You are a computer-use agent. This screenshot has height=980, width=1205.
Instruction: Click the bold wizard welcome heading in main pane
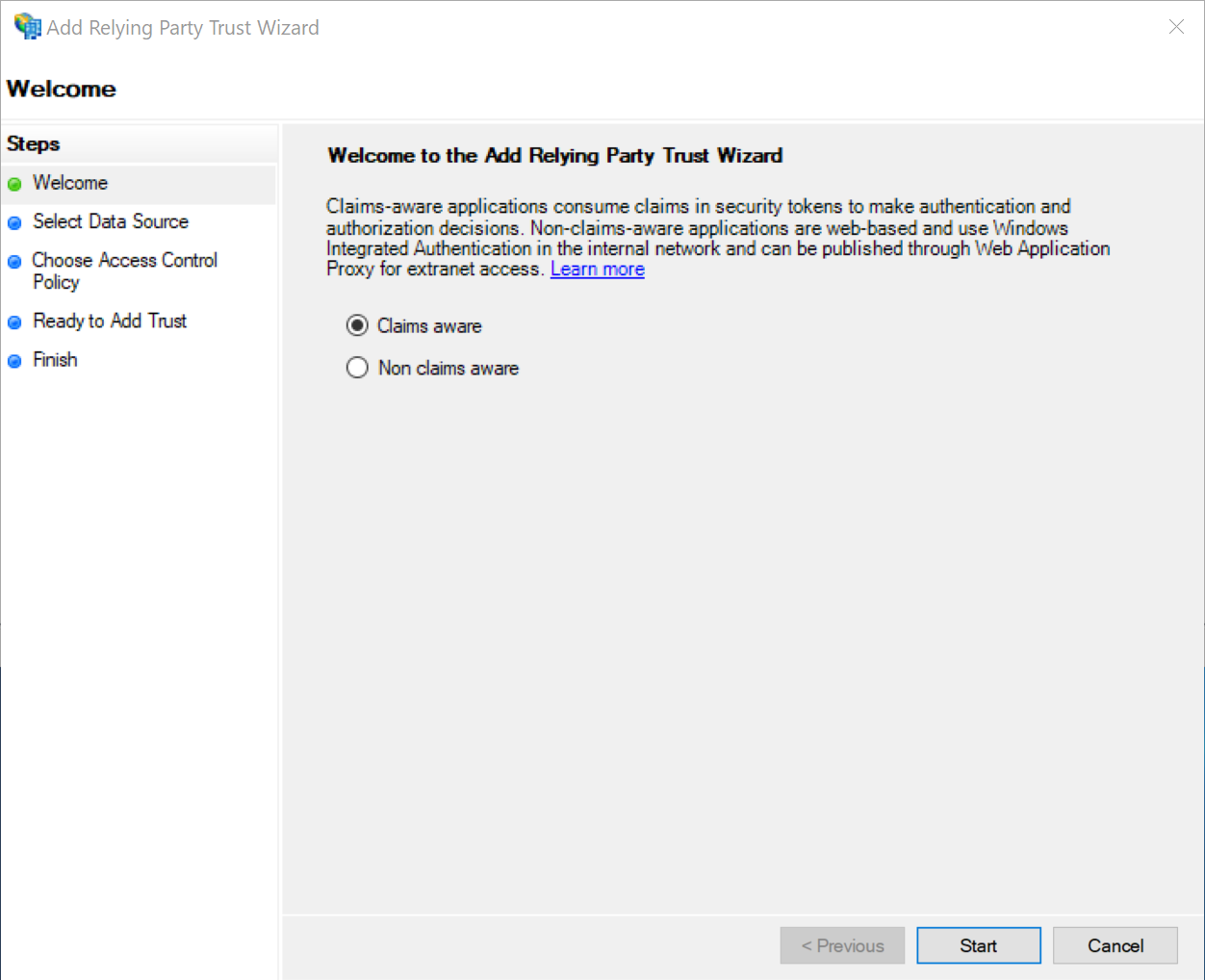pos(554,155)
